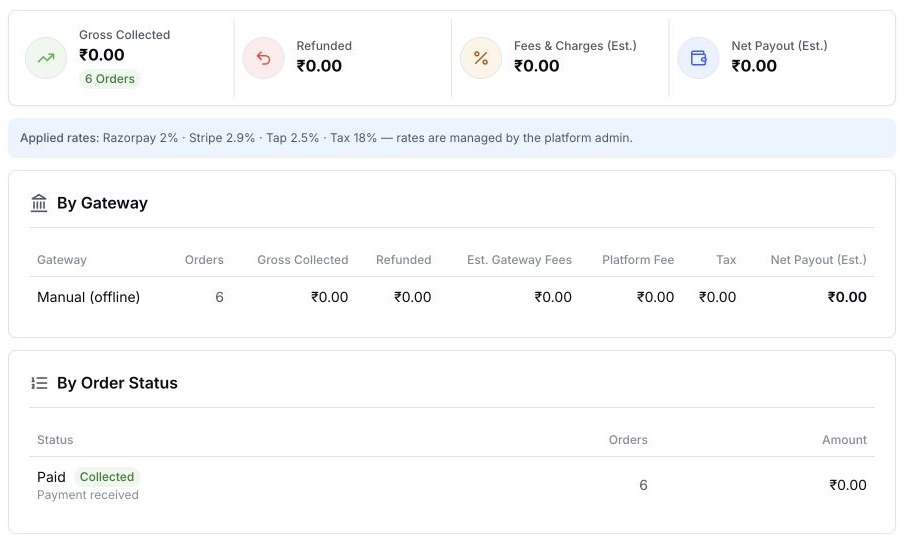Viewport: 906px width, 556px height.
Task: Click Manual (offline) Est. Gateway Fees ₹0.00 cell
Action: (x=553, y=297)
